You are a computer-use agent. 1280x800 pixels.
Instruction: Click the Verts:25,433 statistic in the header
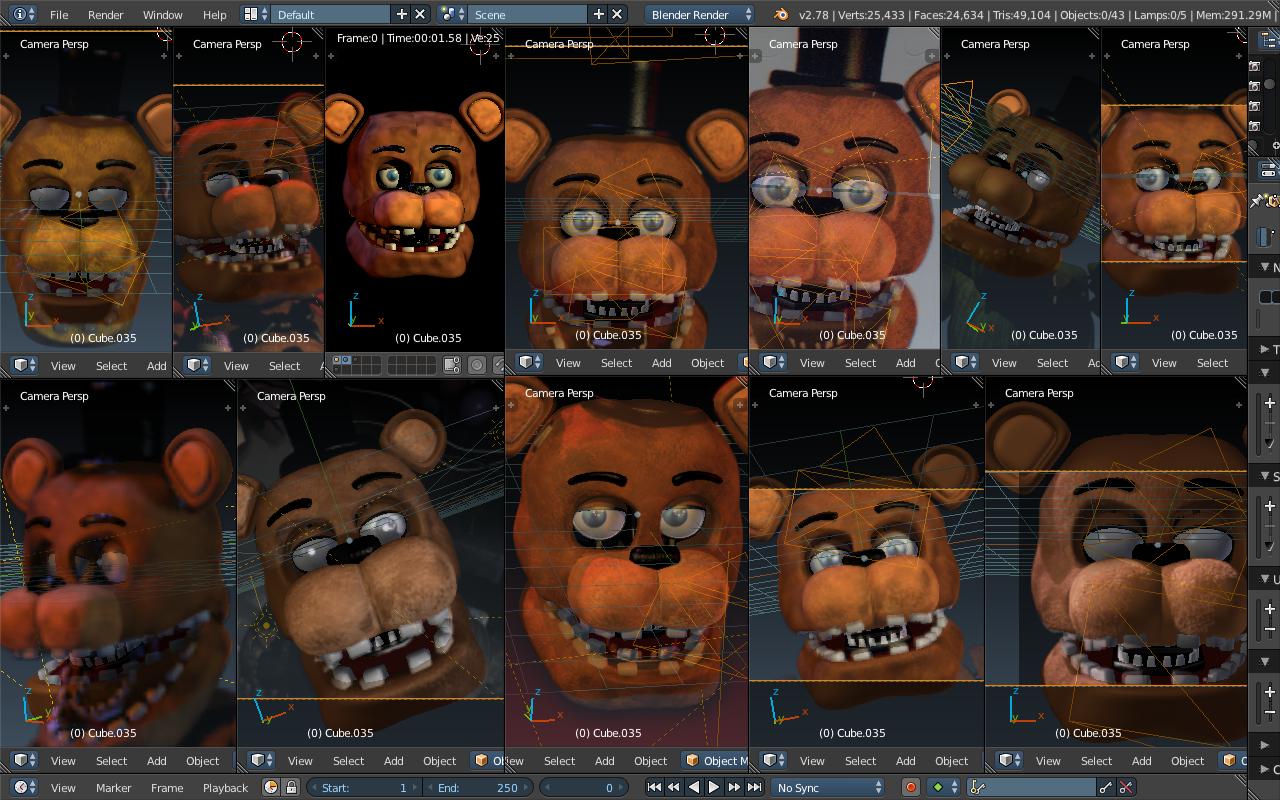pos(869,15)
